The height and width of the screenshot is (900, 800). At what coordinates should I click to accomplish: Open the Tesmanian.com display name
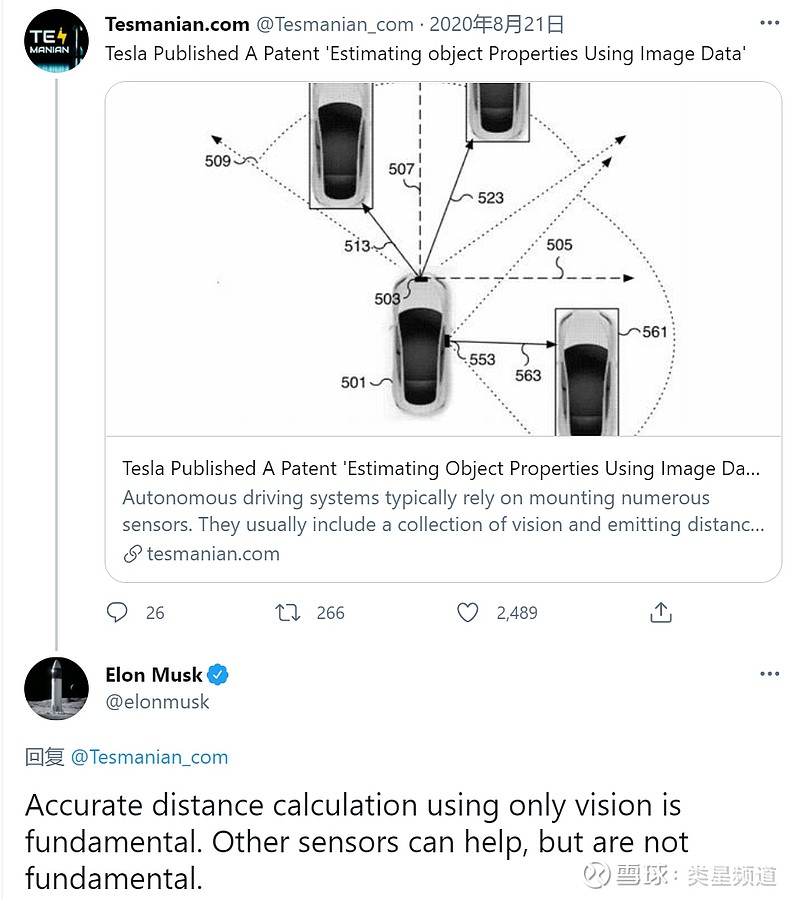[177, 25]
